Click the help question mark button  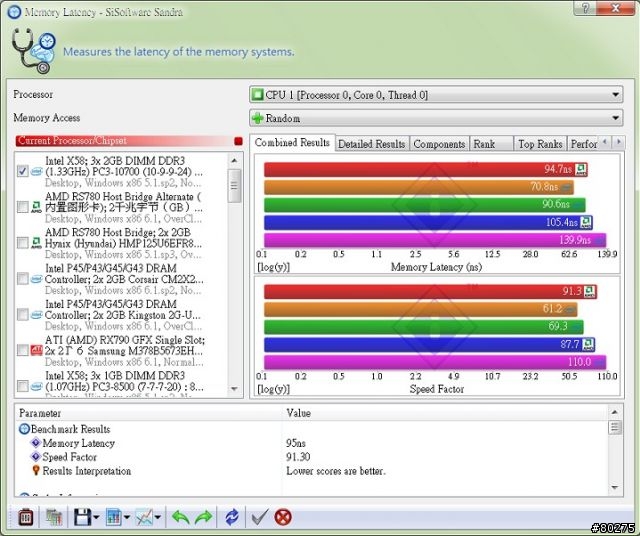[586, 8]
